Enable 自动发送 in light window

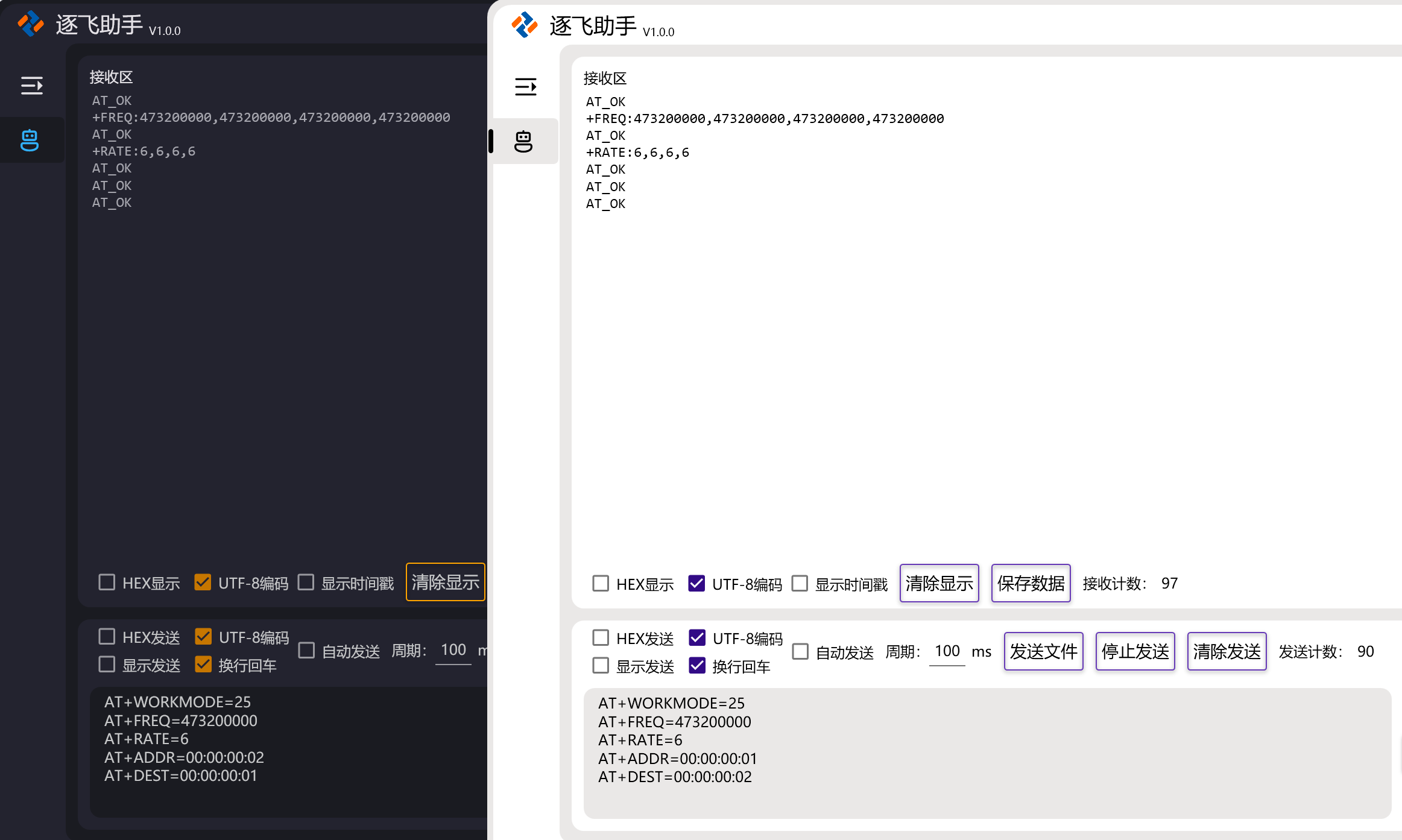(x=800, y=651)
